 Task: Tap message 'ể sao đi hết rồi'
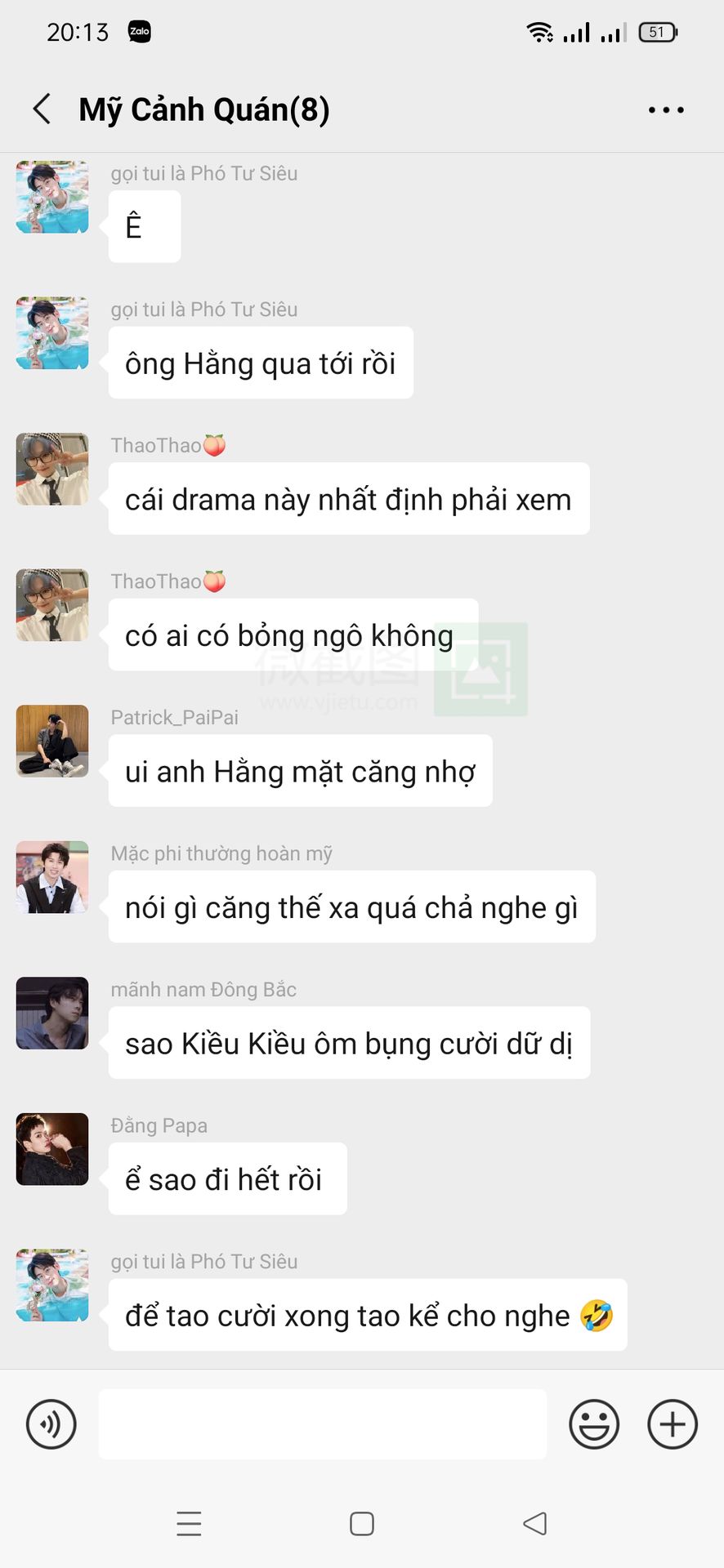tap(228, 1178)
